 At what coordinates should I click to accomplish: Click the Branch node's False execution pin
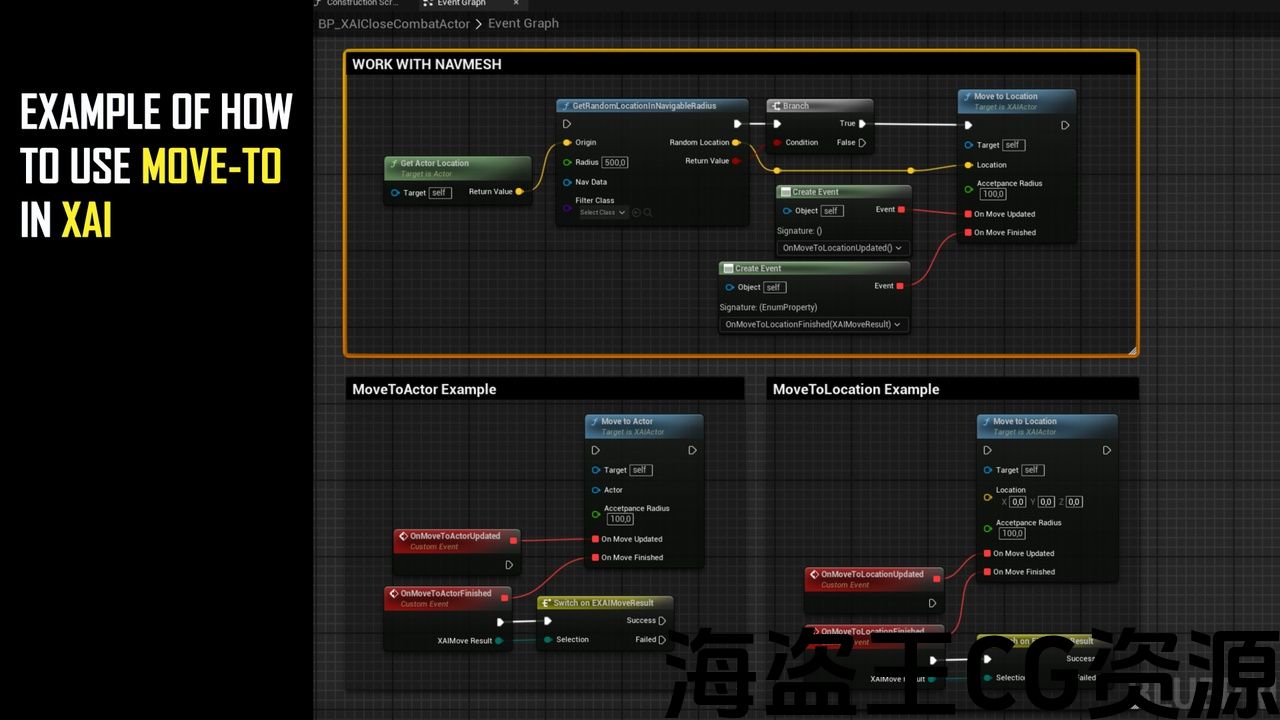(x=862, y=143)
